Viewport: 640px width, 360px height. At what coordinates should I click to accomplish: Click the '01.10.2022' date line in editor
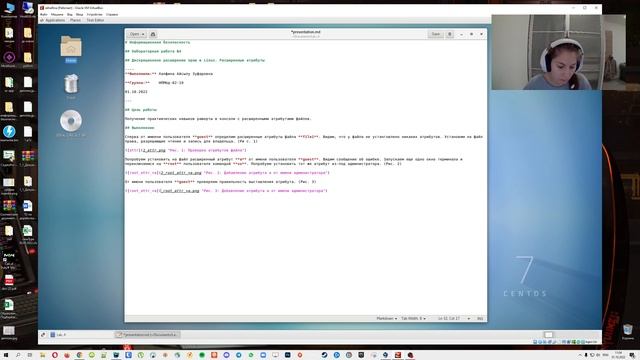[x=136, y=92]
